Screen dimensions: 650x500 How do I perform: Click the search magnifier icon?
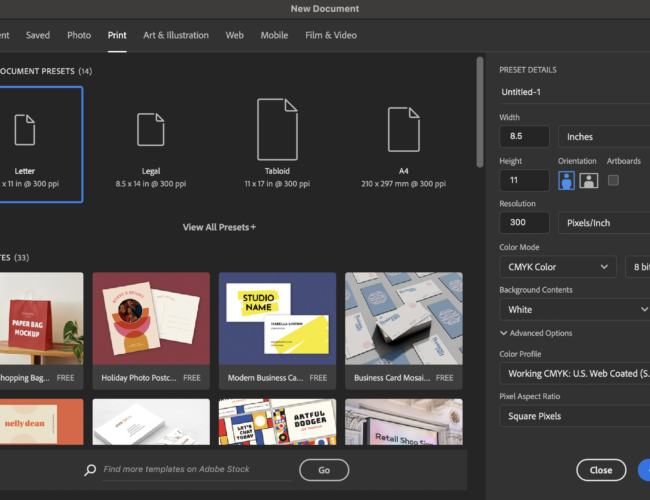point(90,470)
